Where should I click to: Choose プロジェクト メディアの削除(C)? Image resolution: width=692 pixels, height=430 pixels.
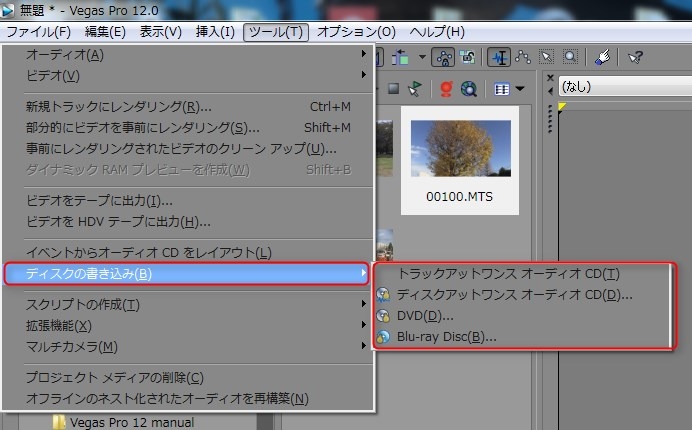tap(188, 377)
